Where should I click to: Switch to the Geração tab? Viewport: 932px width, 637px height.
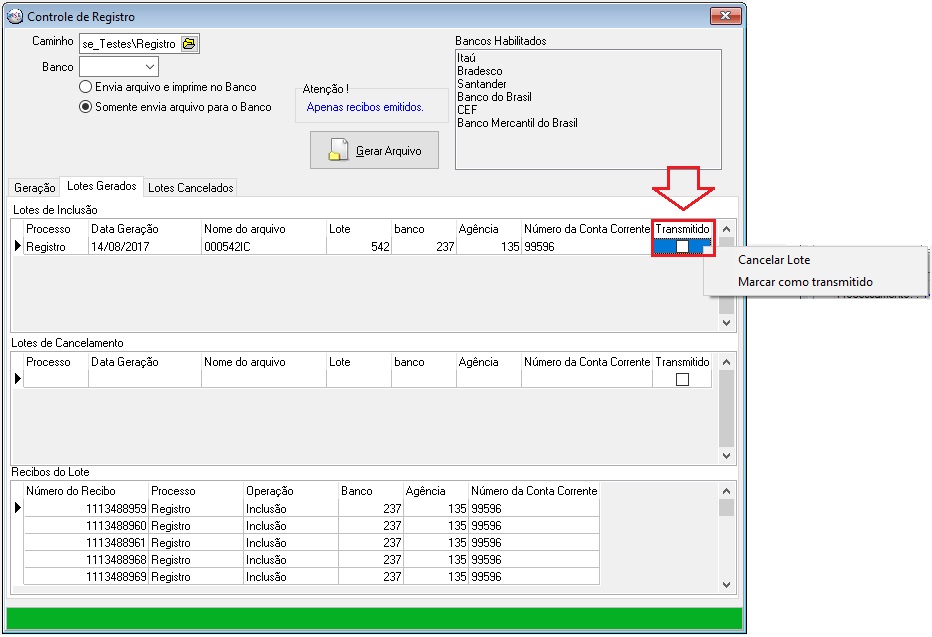coord(35,188)
